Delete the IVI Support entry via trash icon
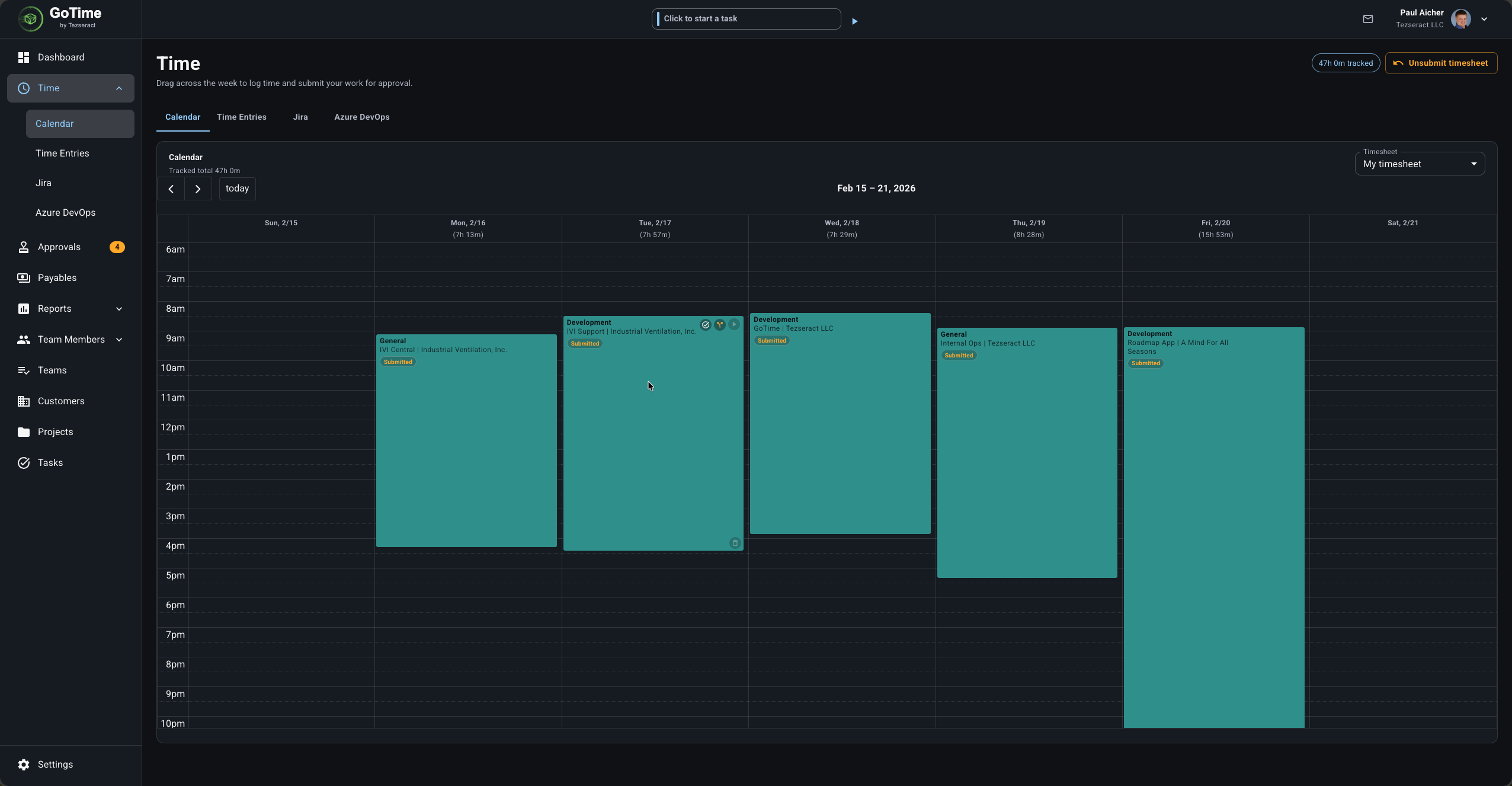1512x786 pixels. [735, 543]
